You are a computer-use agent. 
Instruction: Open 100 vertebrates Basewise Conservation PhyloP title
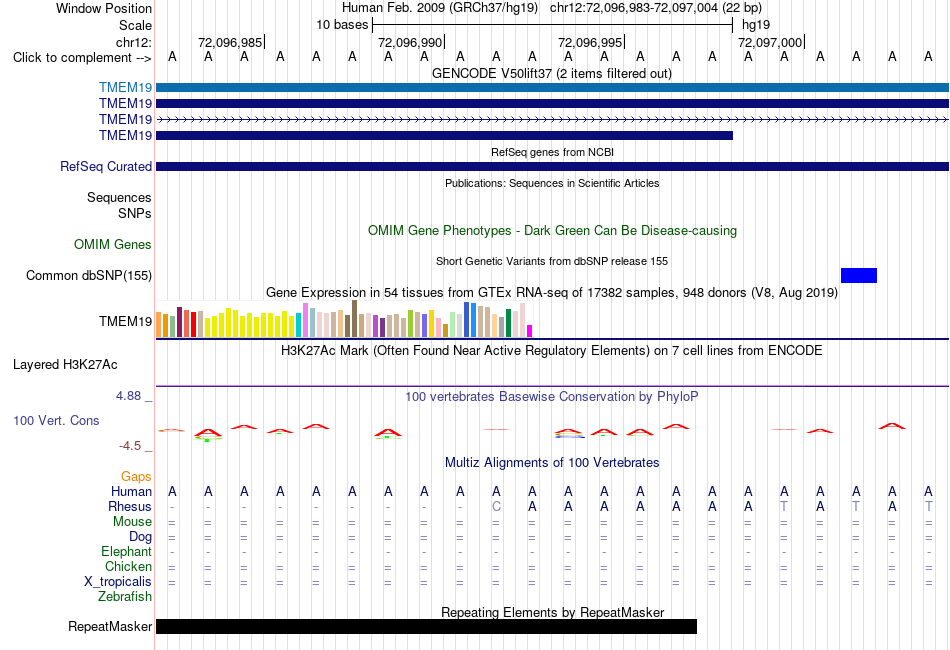click(551, 397)
